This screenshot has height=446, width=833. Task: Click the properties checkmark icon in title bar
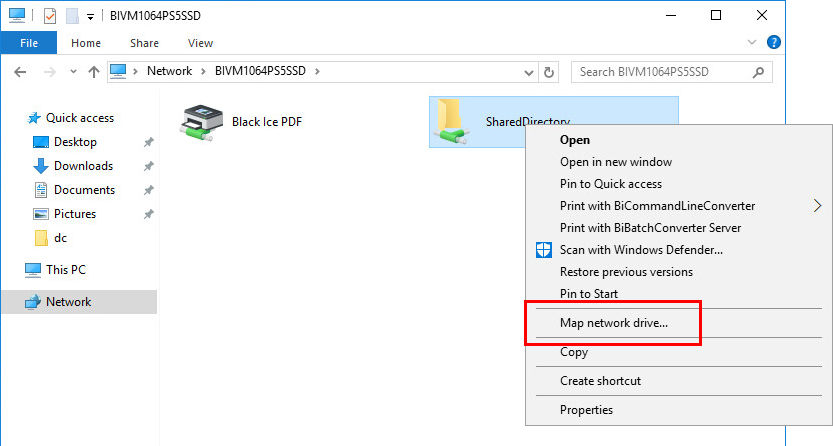tap(49, 16)
